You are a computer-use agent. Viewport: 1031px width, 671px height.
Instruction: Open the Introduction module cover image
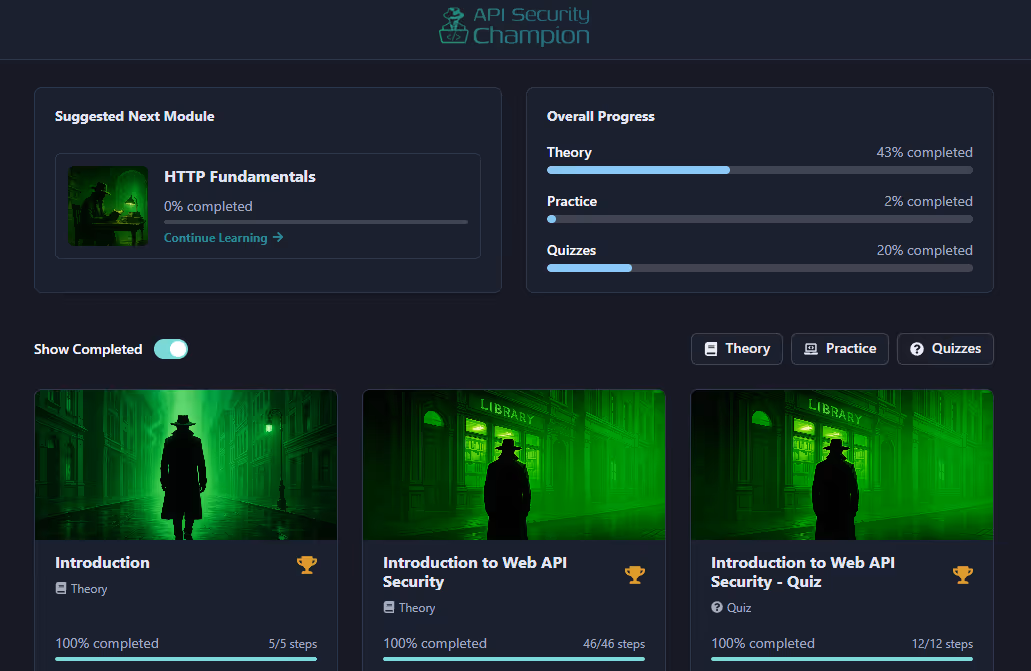186,465
